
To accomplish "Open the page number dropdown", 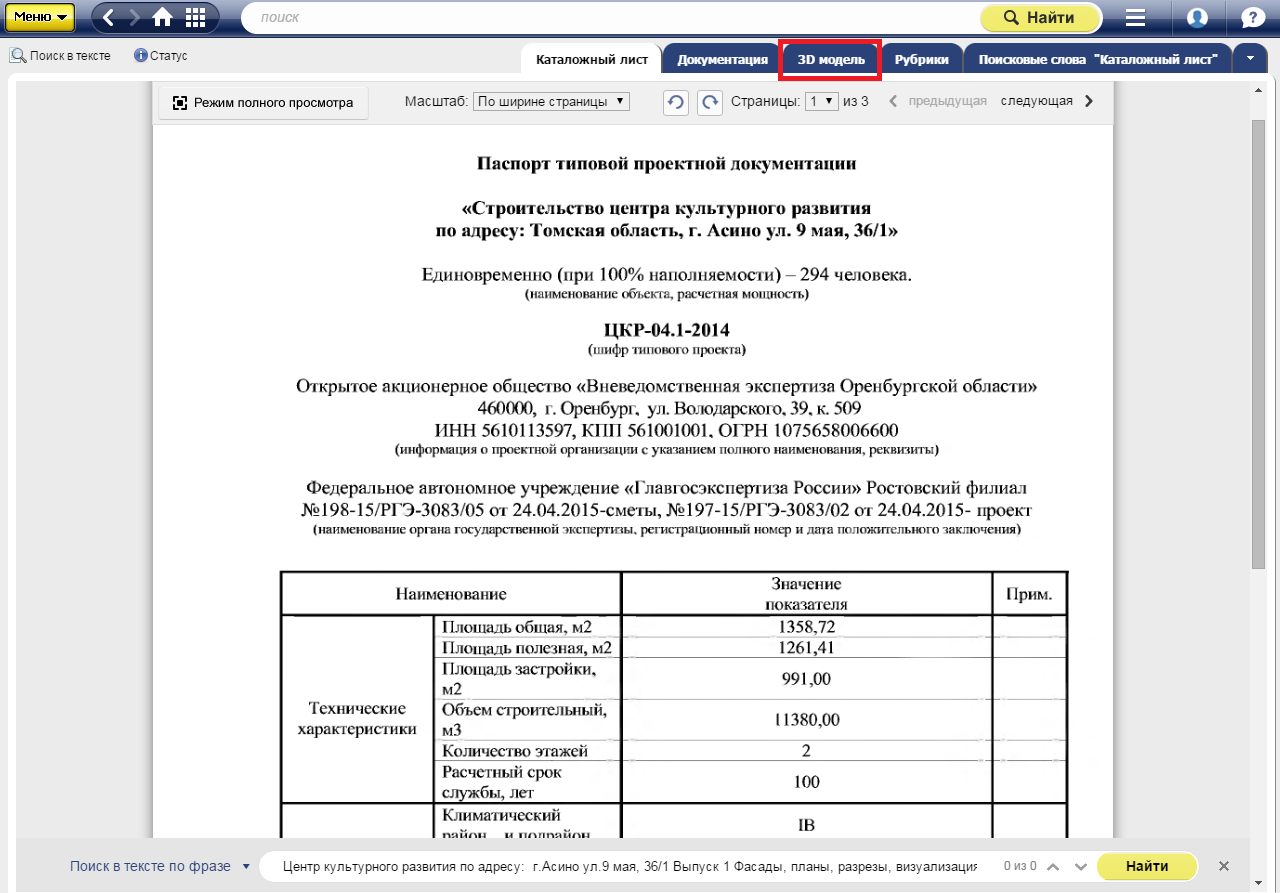I will pyautogui.click(x=822, y=101).
